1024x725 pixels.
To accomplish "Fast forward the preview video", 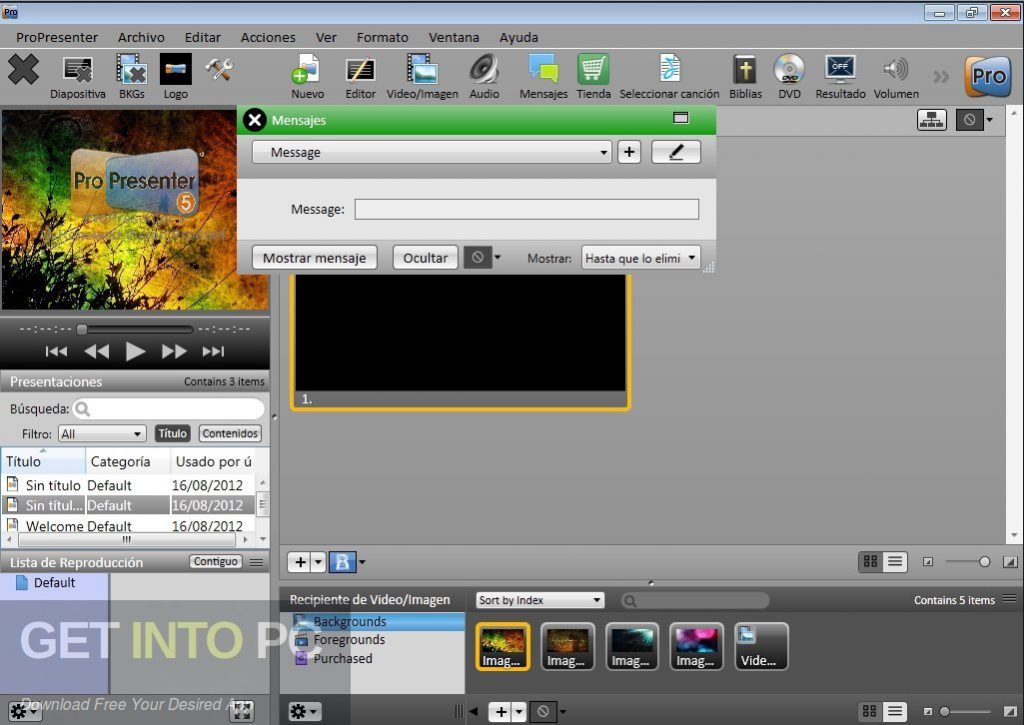I will [174, 351].
